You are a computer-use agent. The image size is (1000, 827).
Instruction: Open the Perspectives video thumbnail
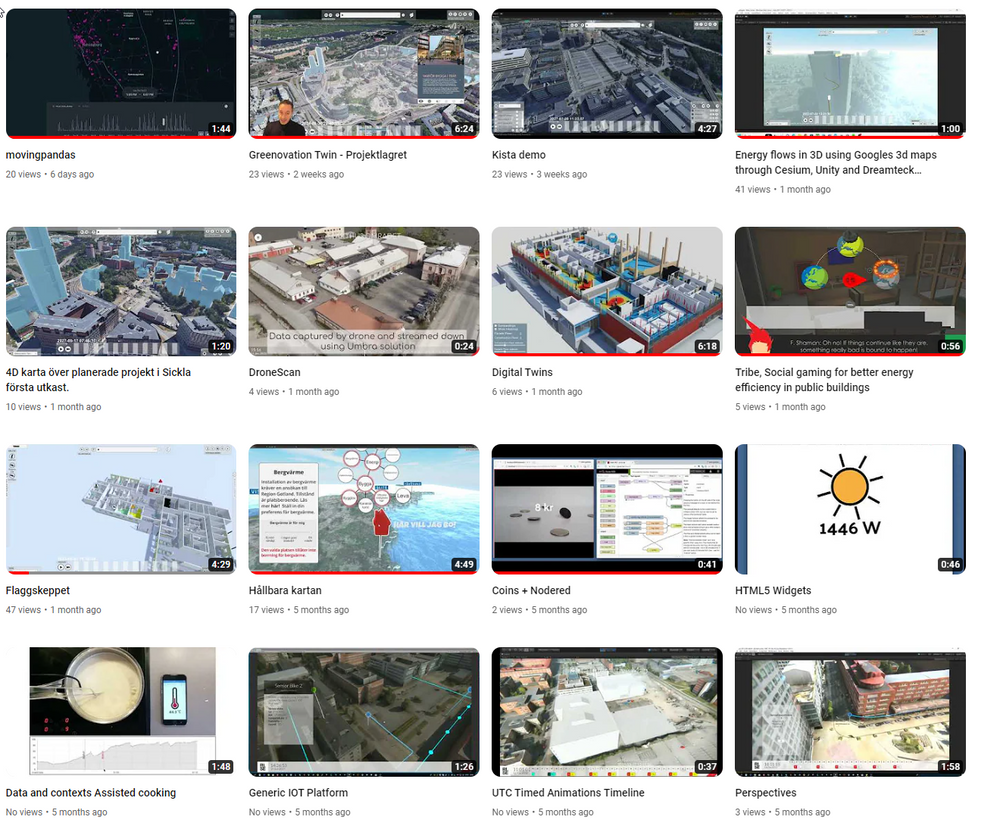(850, 711)
